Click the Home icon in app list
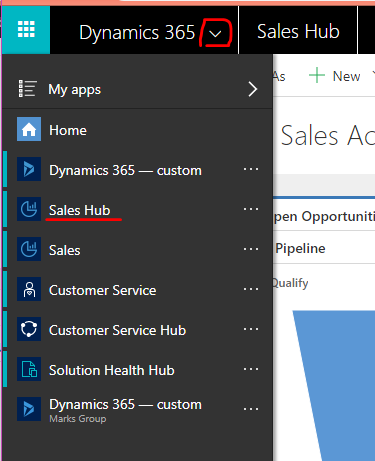Image resolution: width=375 pixels, height=461 pixels. pos(29,129)
